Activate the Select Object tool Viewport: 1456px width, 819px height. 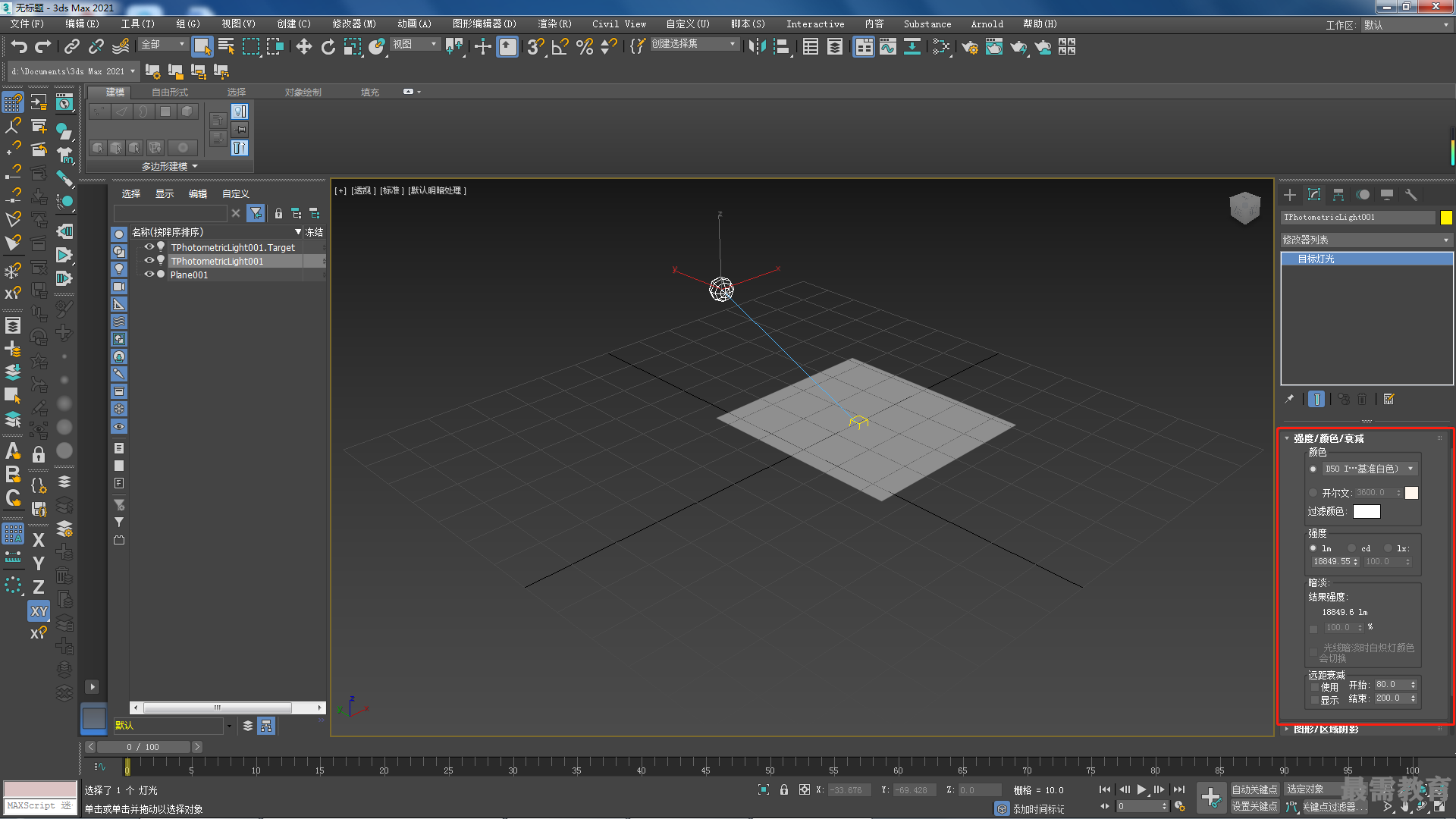(202, 47)
